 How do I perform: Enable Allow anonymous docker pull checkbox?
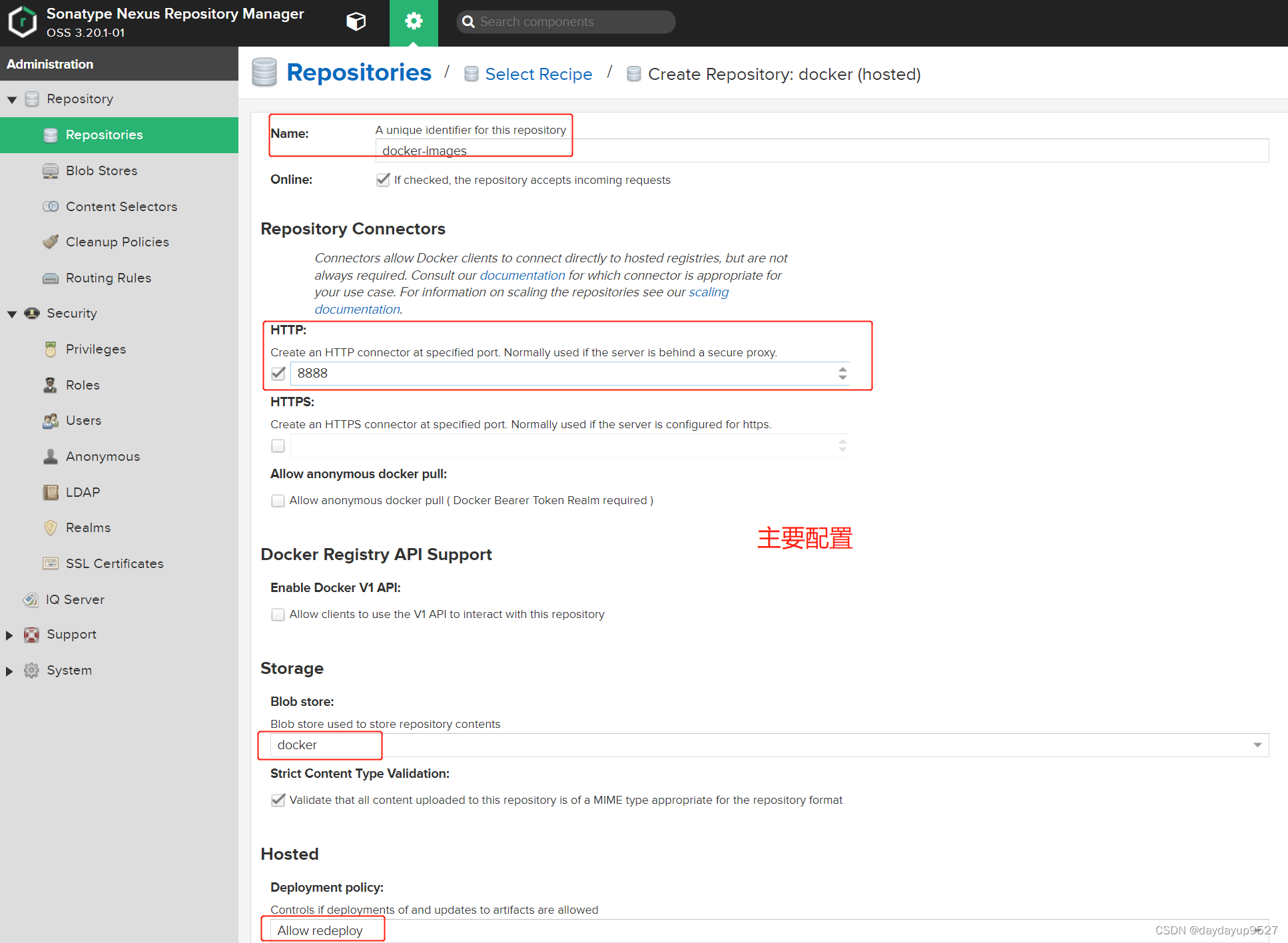click(278, 500)
